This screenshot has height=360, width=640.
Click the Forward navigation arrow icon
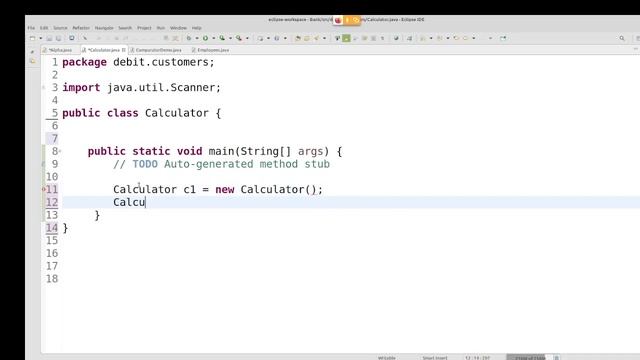point(466,38)
